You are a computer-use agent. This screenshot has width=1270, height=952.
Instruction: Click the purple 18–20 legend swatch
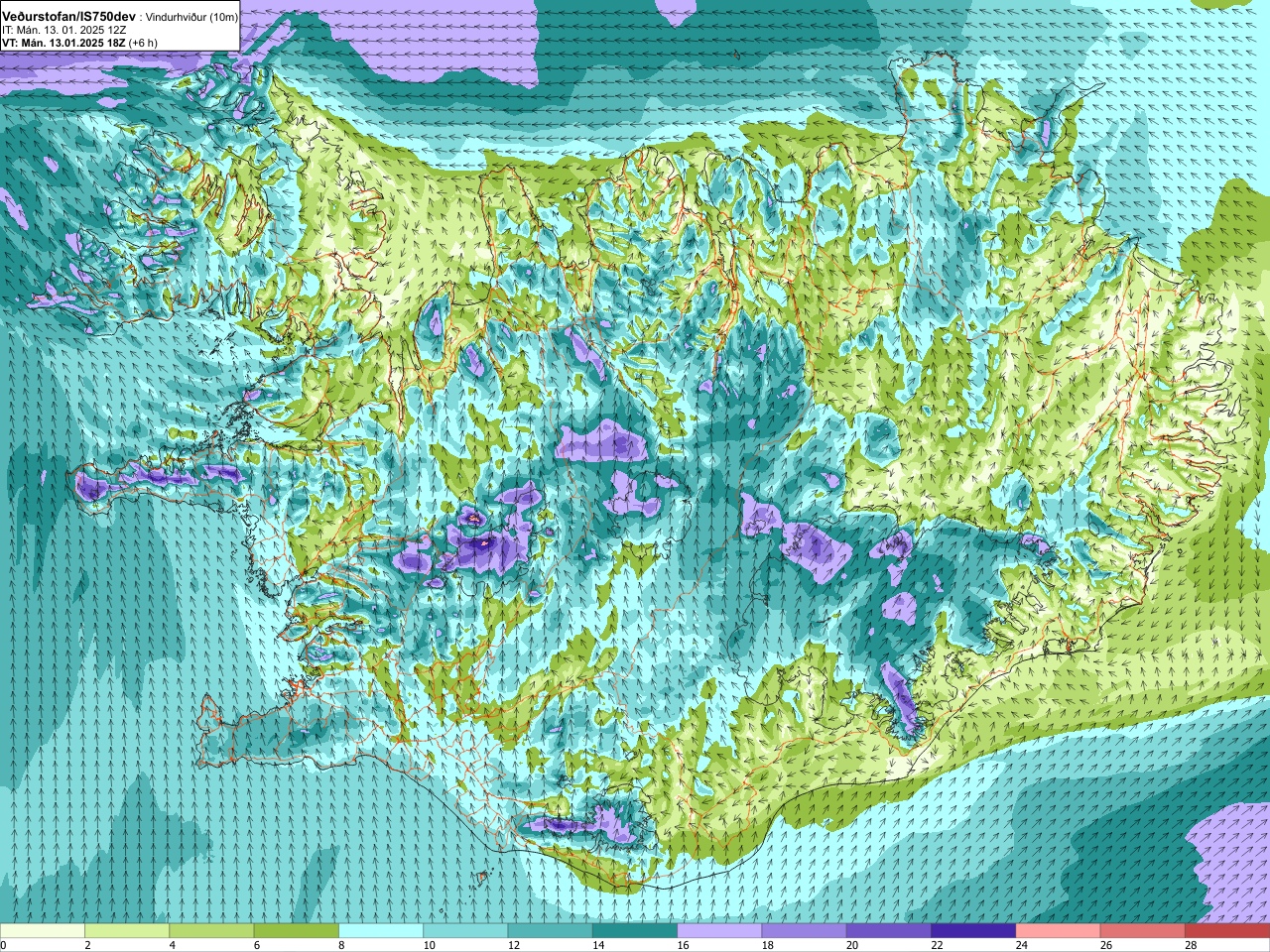coord(805,931)
